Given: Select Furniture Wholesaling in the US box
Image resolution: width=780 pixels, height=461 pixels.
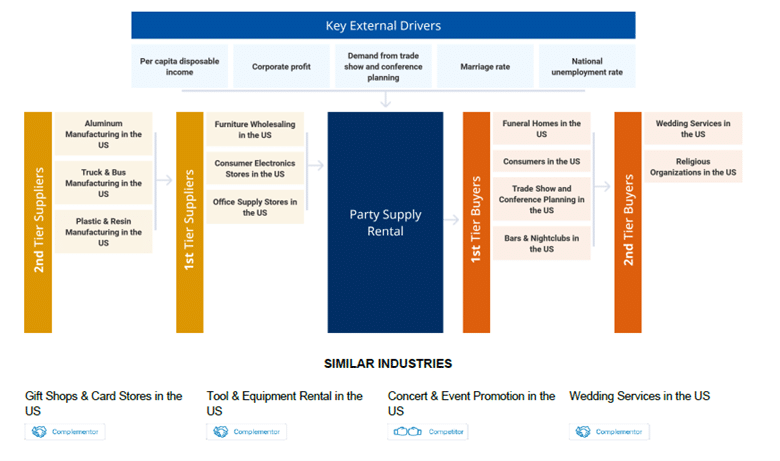Looking at the screenshot, I should tap(255, 130).
